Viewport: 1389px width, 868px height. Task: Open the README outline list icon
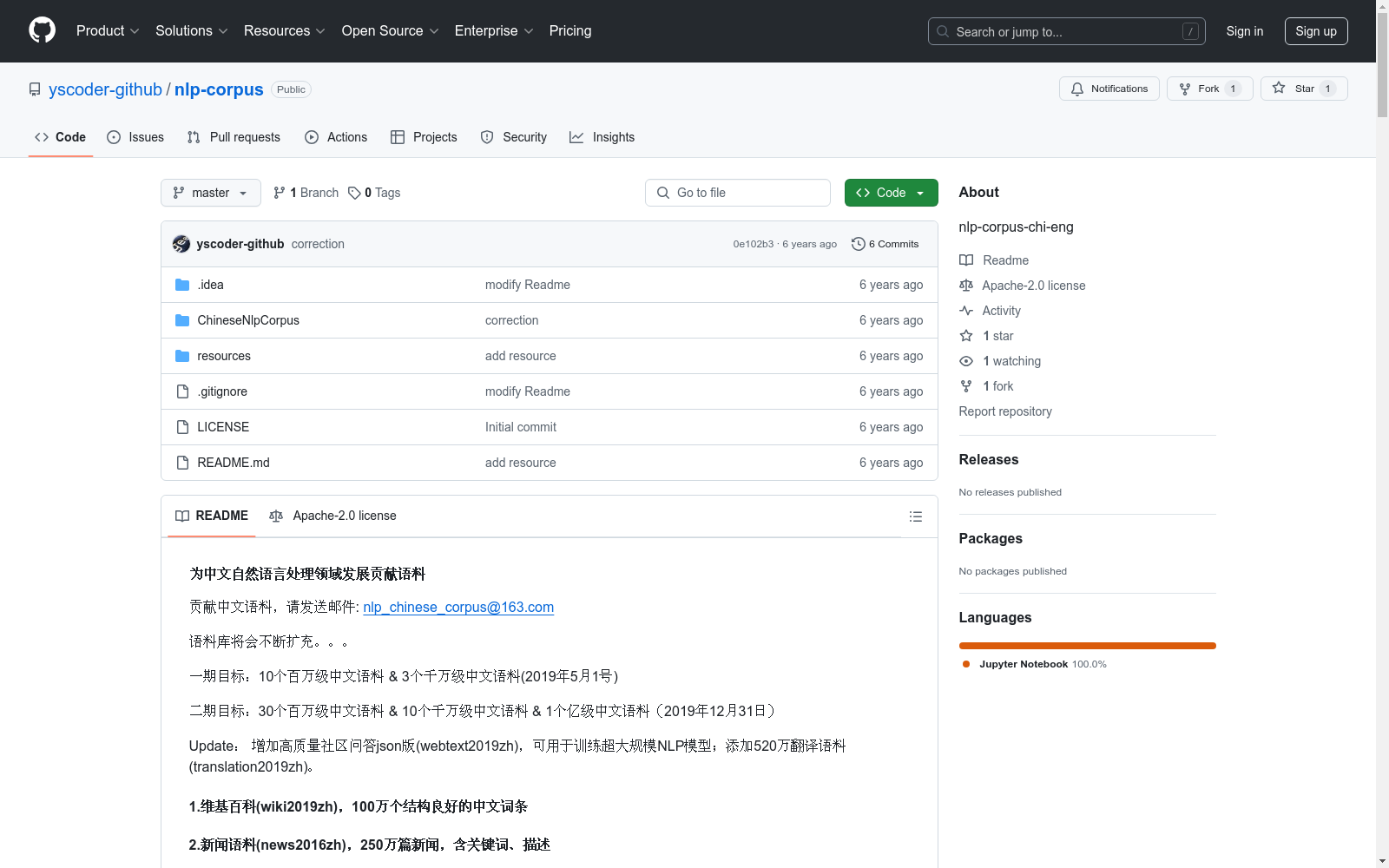(x=915, y=516)
